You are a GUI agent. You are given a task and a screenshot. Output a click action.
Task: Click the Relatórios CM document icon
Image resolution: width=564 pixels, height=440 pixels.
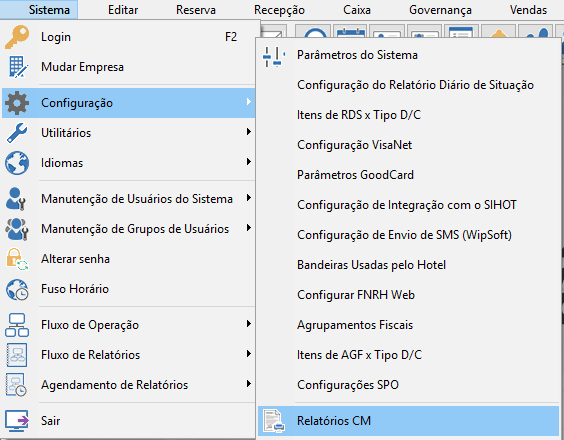click(274, 421)
